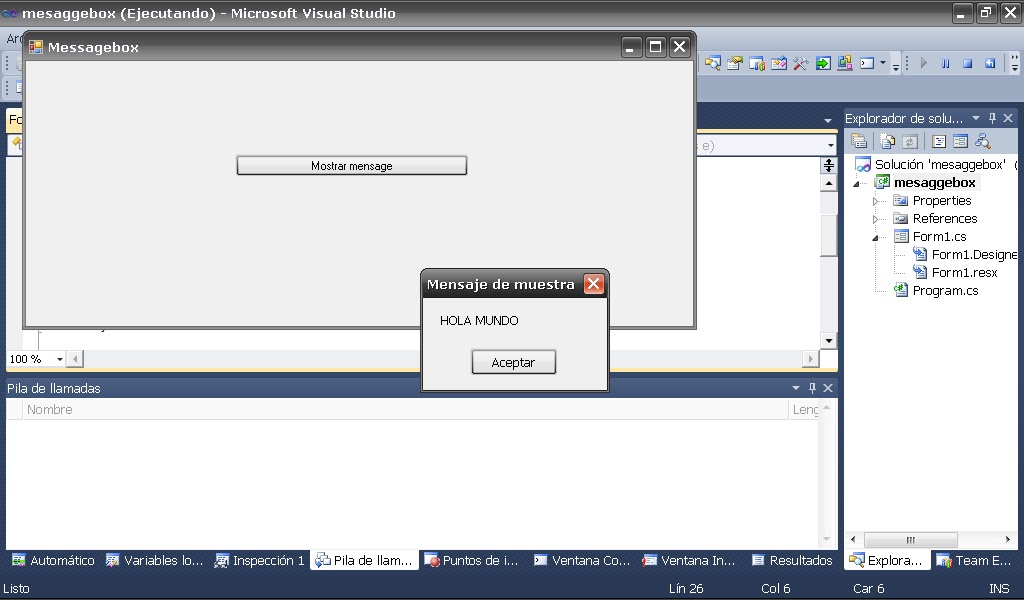
Task: Pause debugging with Break All icon
Action: [944, 63]
